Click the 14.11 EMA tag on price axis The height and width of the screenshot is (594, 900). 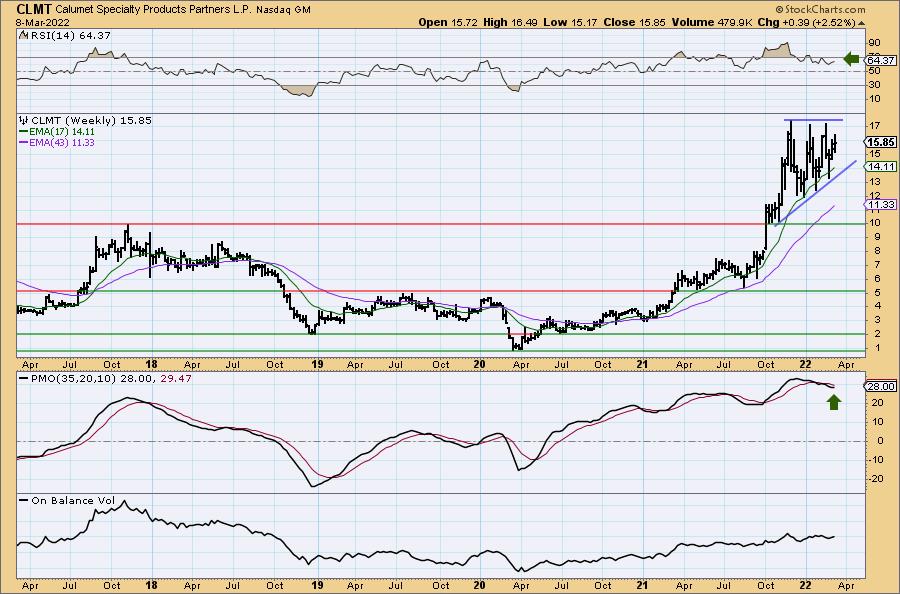(881, 166)
